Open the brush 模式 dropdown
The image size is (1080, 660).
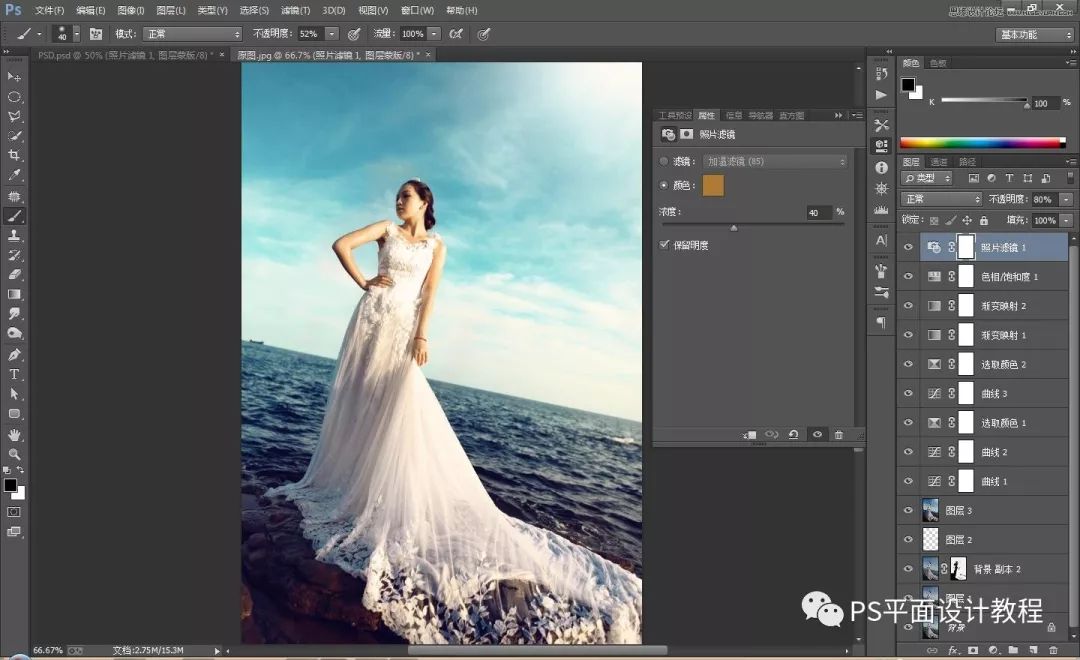coord(192,34)
